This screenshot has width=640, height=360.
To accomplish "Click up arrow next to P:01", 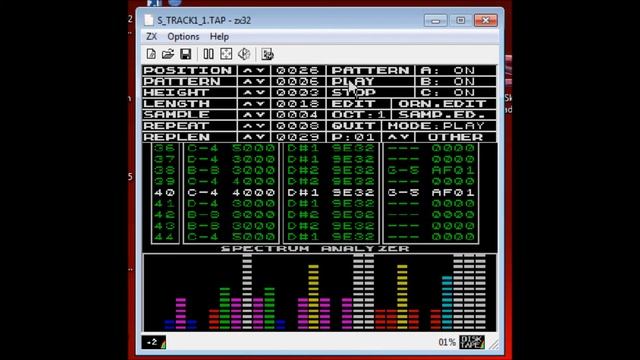I will pos(392,137).
